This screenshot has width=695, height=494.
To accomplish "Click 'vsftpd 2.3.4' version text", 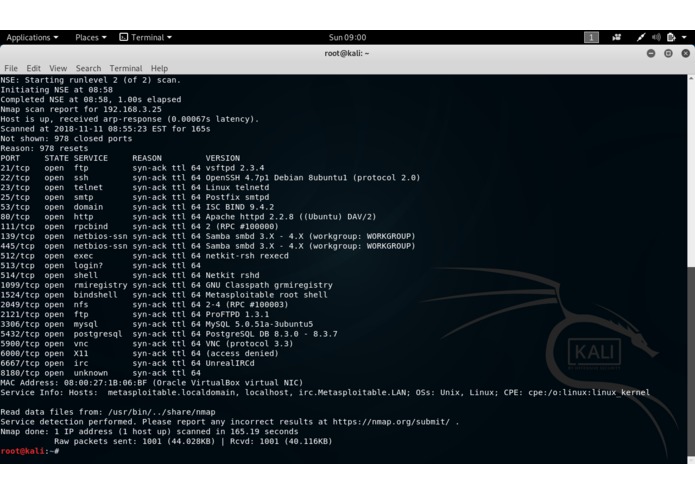I will click(234, 168).
